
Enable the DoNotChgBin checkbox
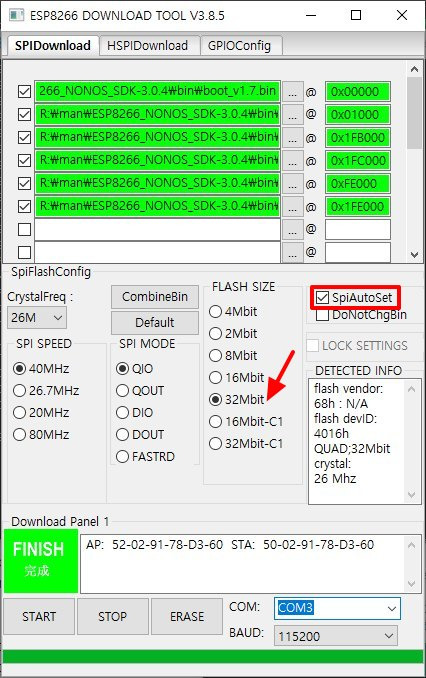point(322,314)
